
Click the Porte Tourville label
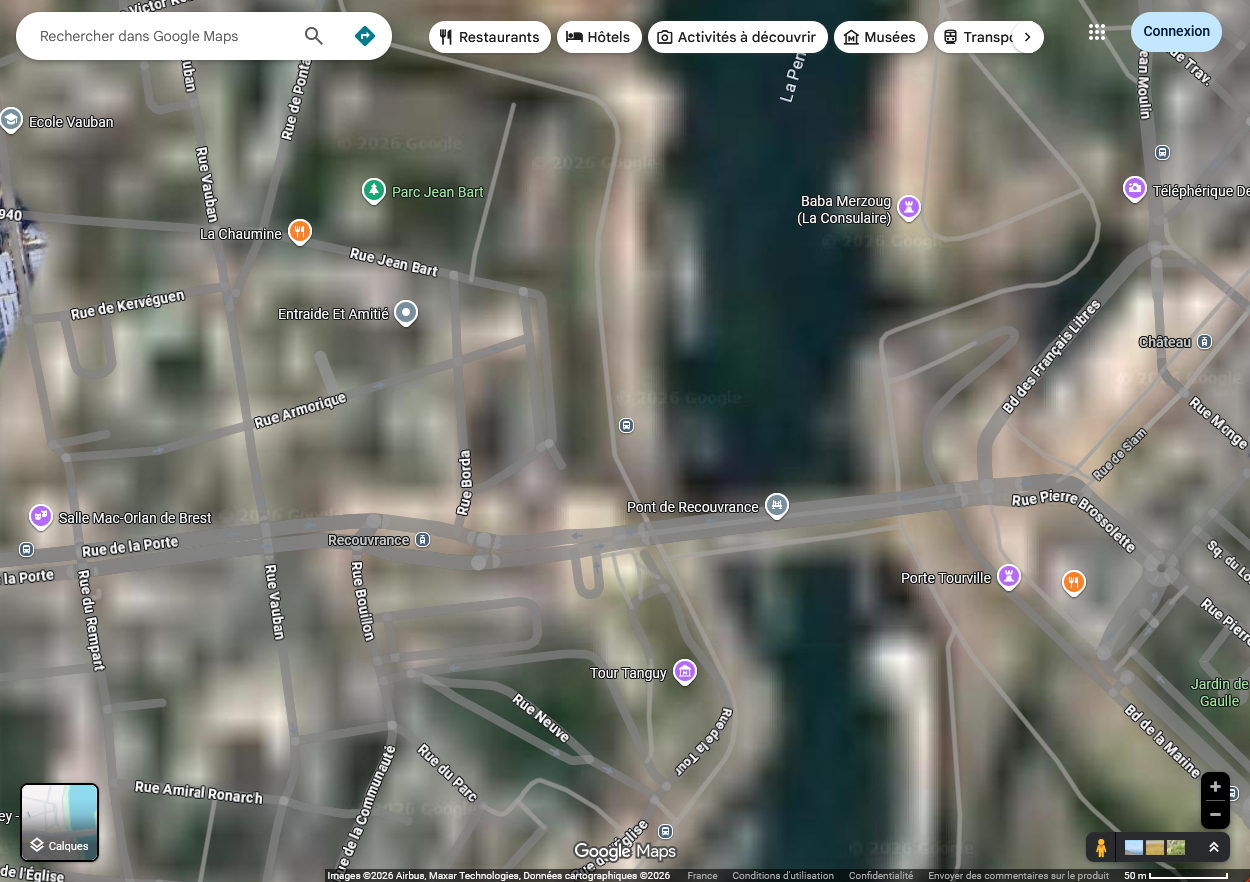coord(946,578)
